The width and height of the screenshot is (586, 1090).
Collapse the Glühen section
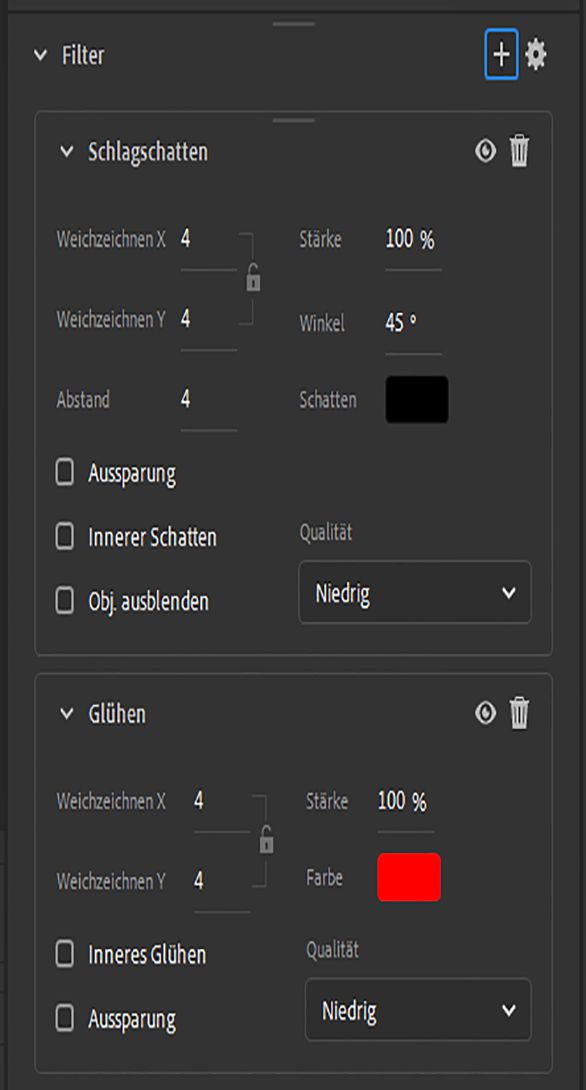67,712
